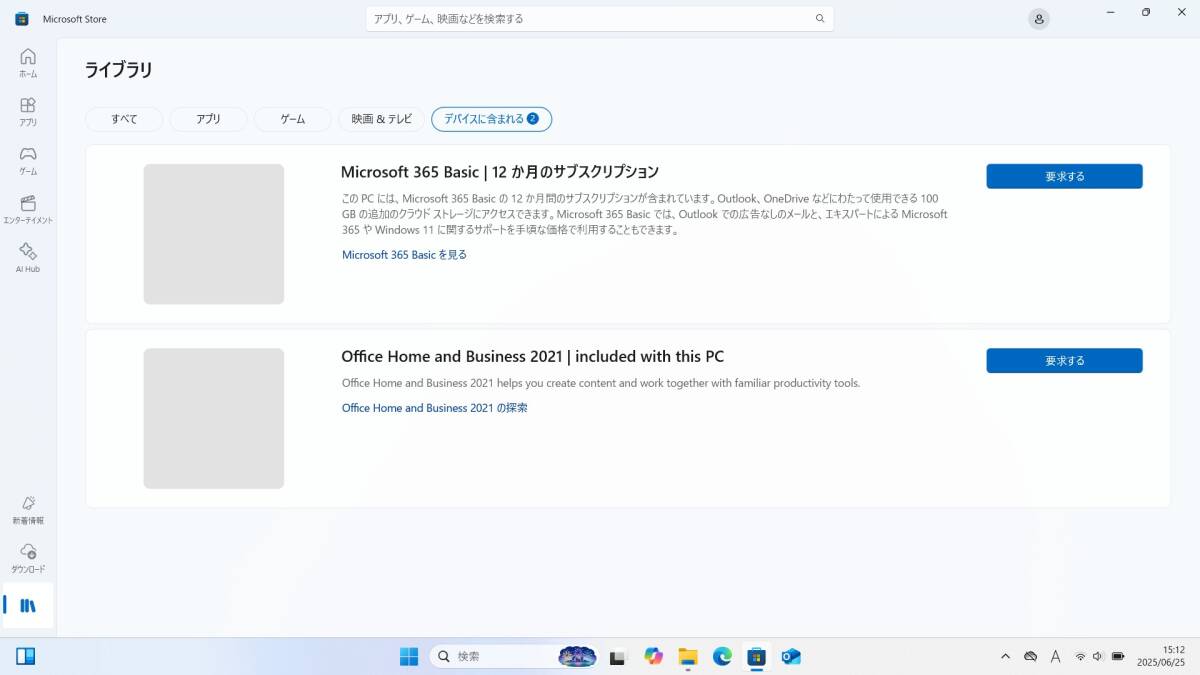Viewport: 1200px width, 675px height.
Task: Open the Office Home and Business 2021 の探索 link
Action: (434, 408)
